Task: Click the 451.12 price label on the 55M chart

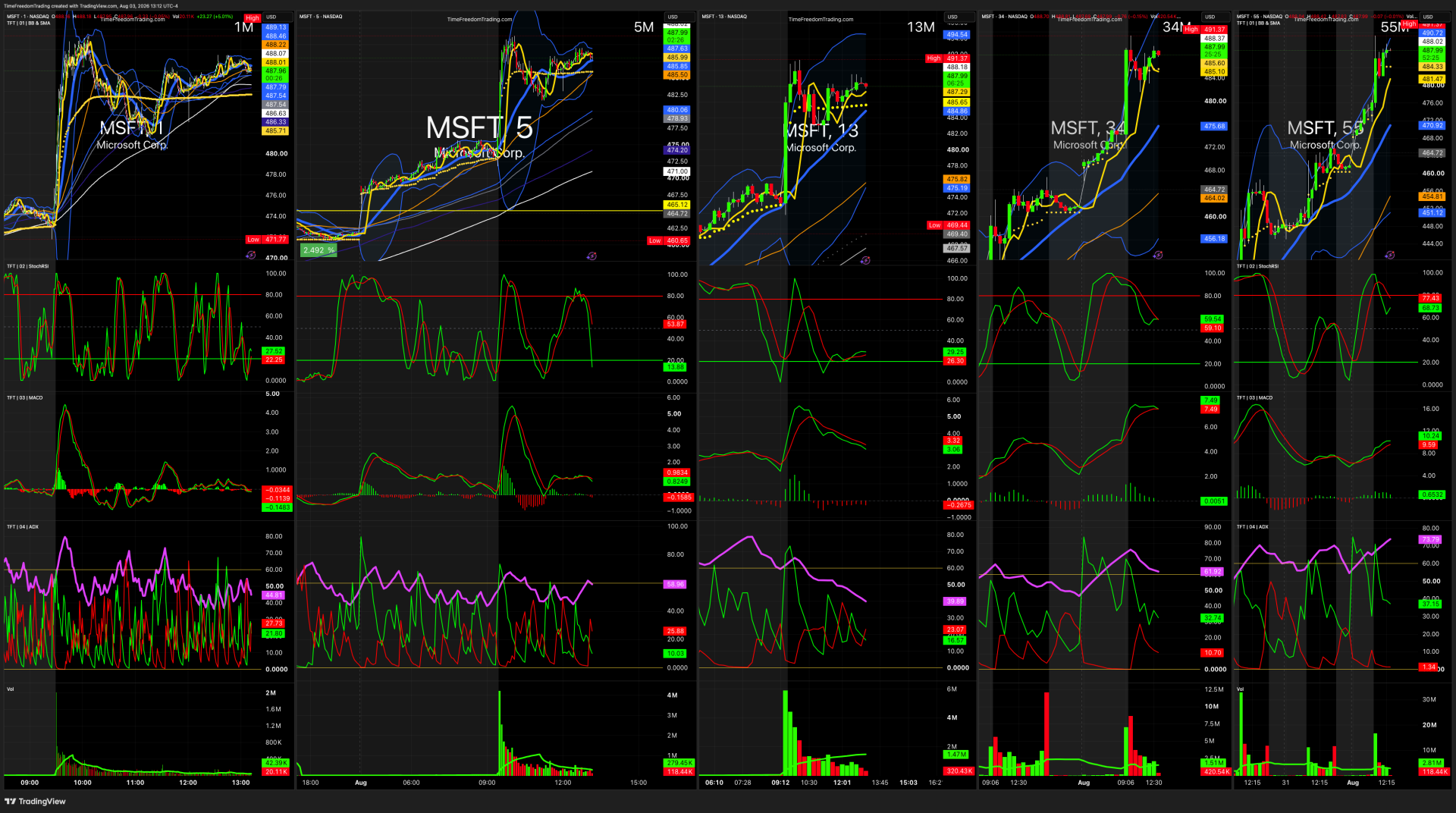Action: (1432, 213)
